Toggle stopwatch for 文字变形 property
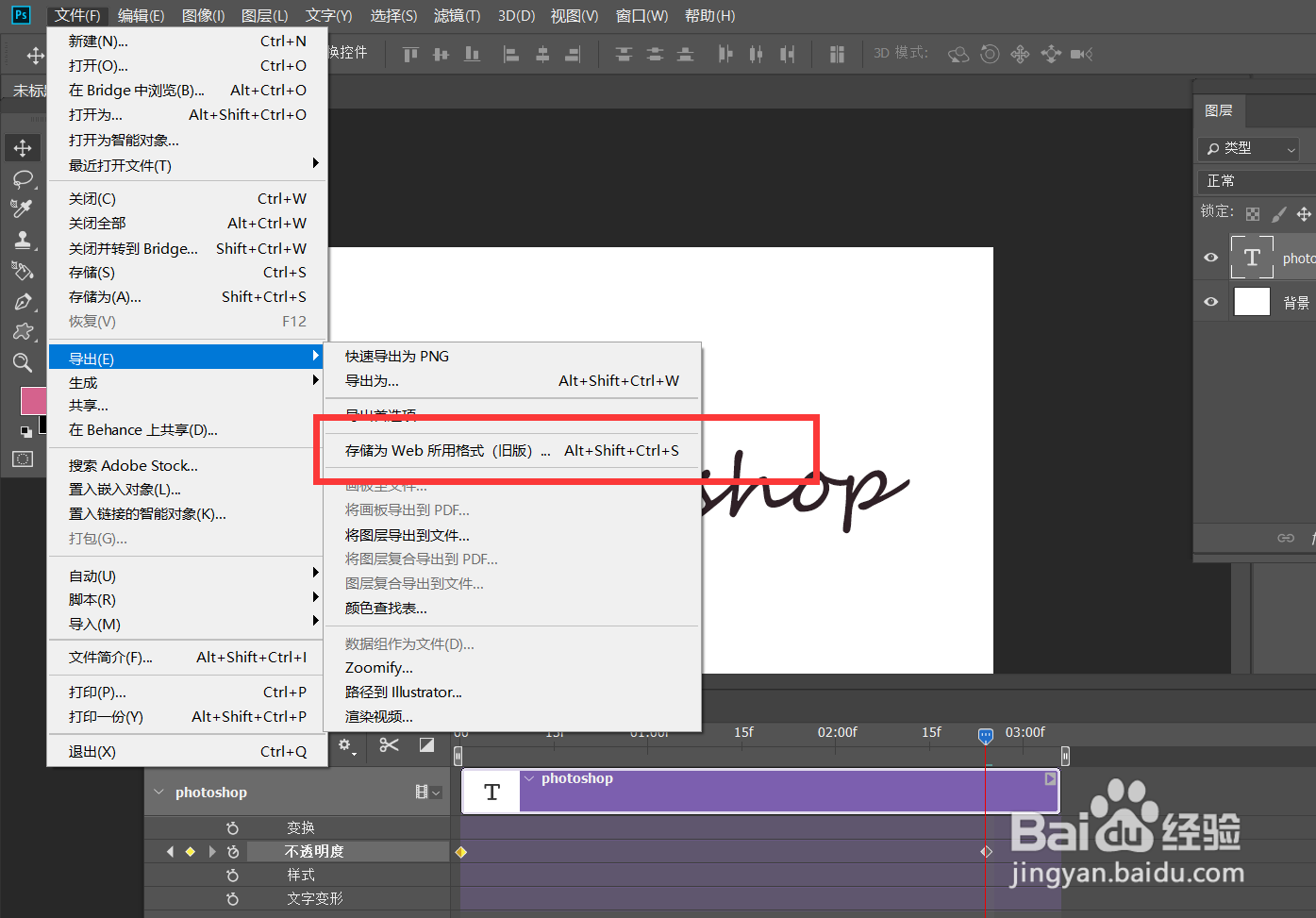The height and width of the screenshot is (918, 1316). click(232, 899)
